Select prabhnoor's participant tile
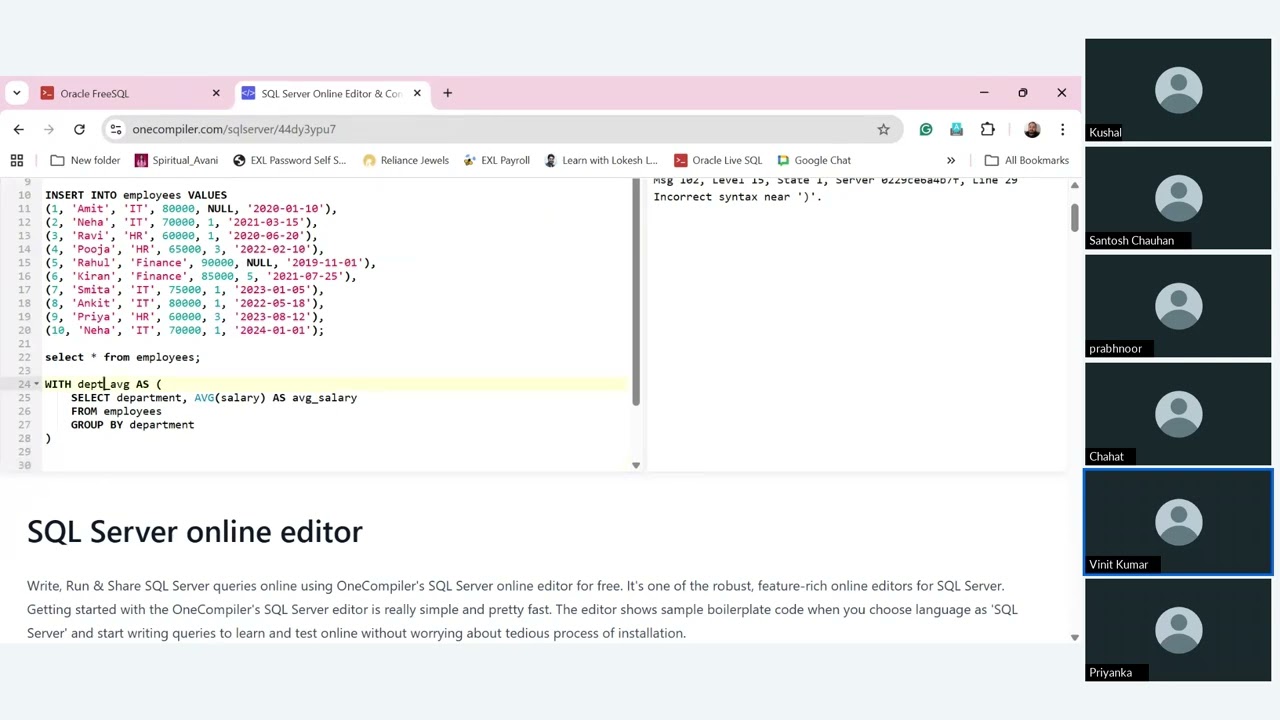Screen dimensions: 1280x720 (1178, 306)
